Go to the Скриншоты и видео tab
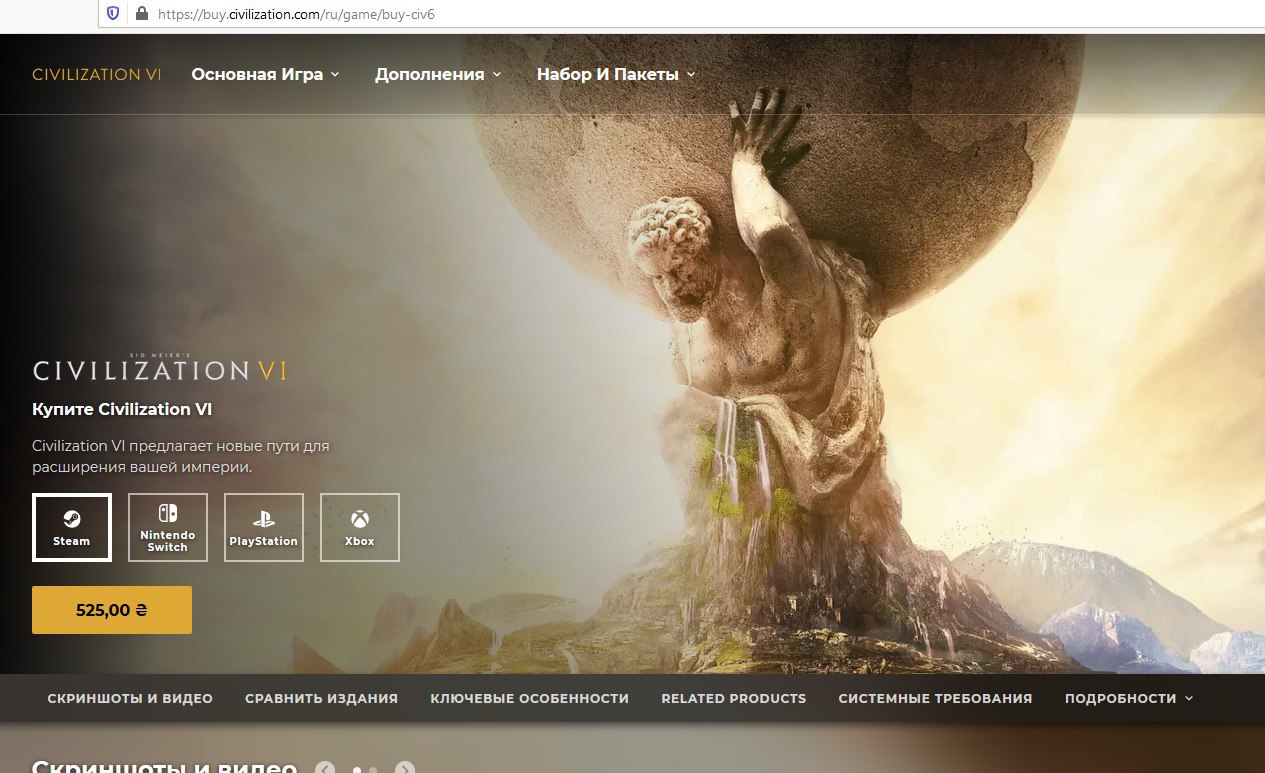This screenshot has height=773, width=1265. click(x=130, y=699)
